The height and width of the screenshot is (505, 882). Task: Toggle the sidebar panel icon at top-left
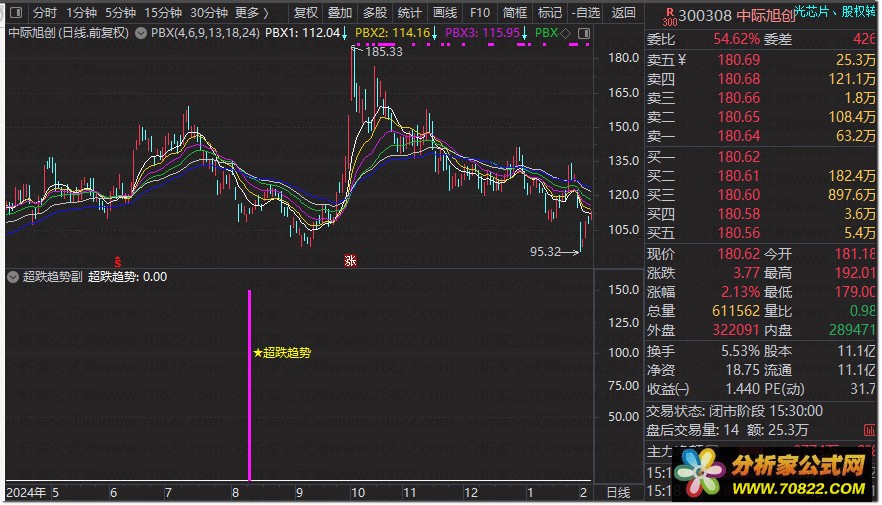pyautogui.click(x=16, y=12)
